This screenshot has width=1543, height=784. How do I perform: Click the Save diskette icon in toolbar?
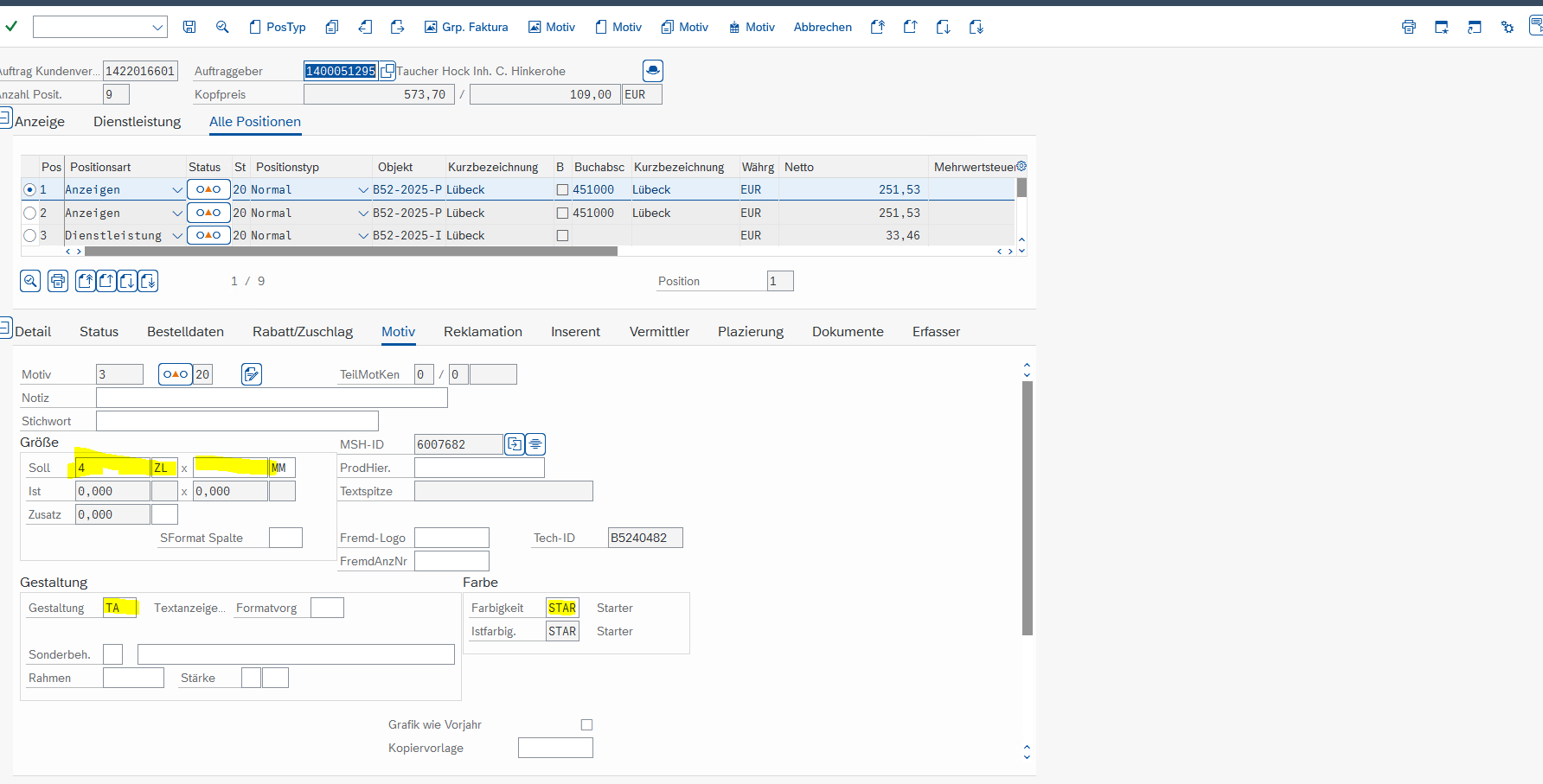tap(189, 27)
